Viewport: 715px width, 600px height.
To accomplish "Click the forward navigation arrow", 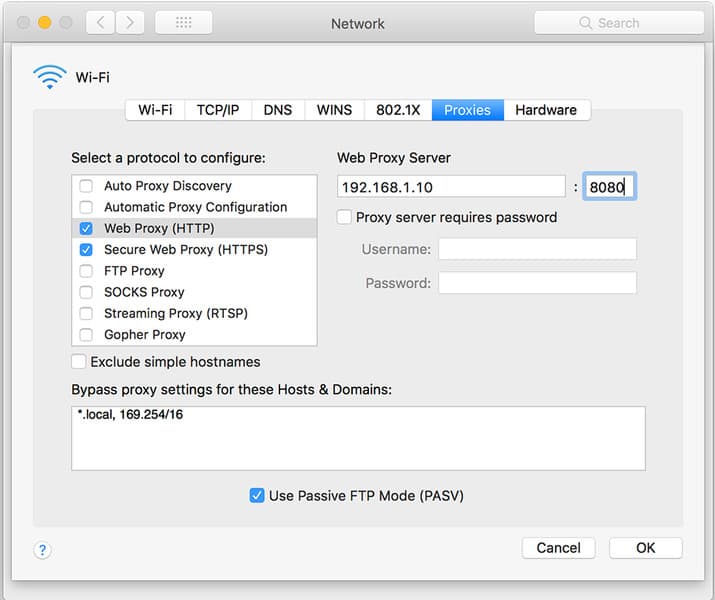I will [x=130, y=22].
